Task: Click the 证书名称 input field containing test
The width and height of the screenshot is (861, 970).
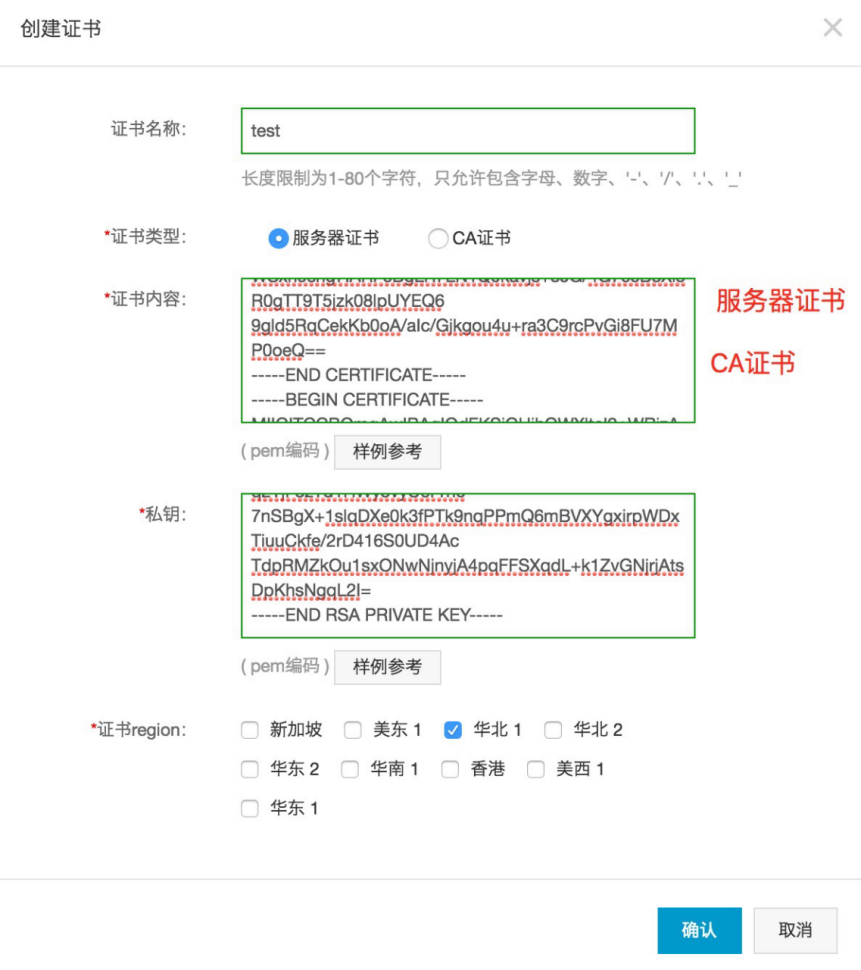Action: (467, 131)
